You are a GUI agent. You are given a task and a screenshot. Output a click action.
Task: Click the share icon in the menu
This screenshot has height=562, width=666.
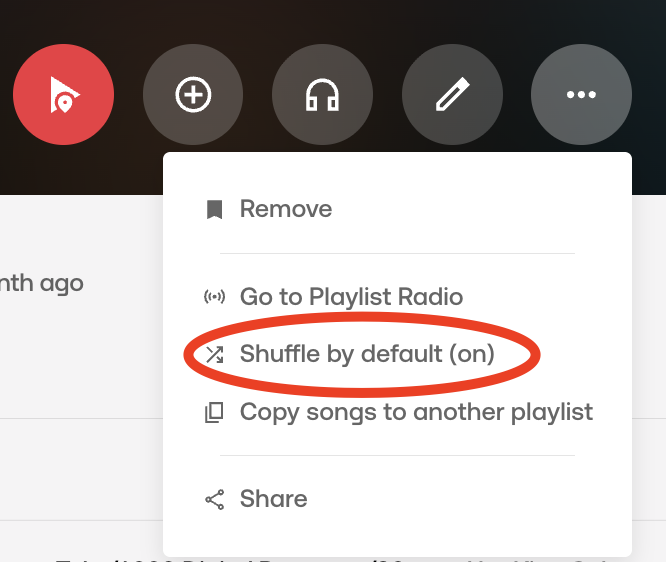click(214, 499)
